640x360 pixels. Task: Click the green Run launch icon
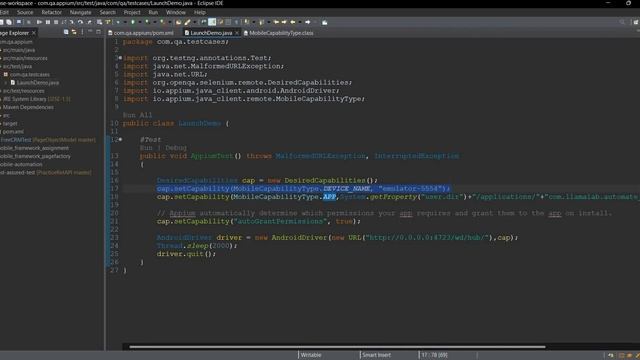132,22
